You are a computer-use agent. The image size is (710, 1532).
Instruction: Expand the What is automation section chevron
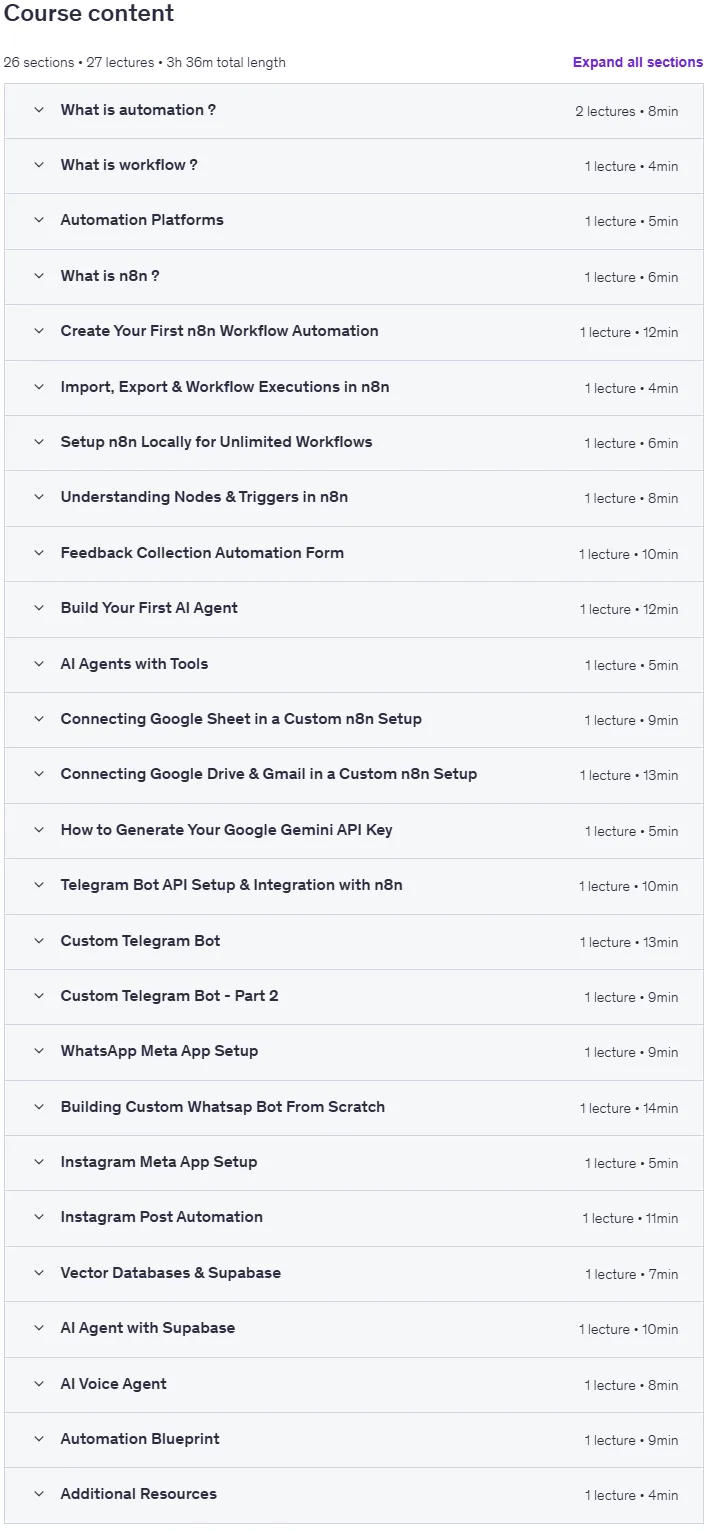[39, 110]
